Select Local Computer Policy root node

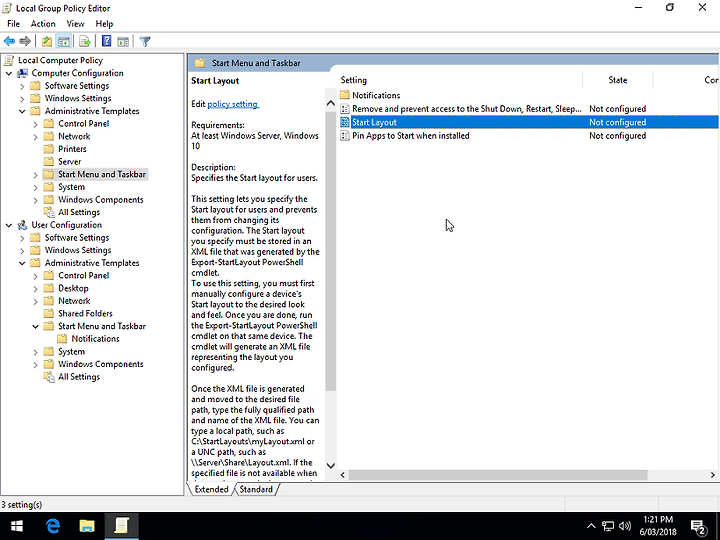pyautogui.click(x=60, y=60)
